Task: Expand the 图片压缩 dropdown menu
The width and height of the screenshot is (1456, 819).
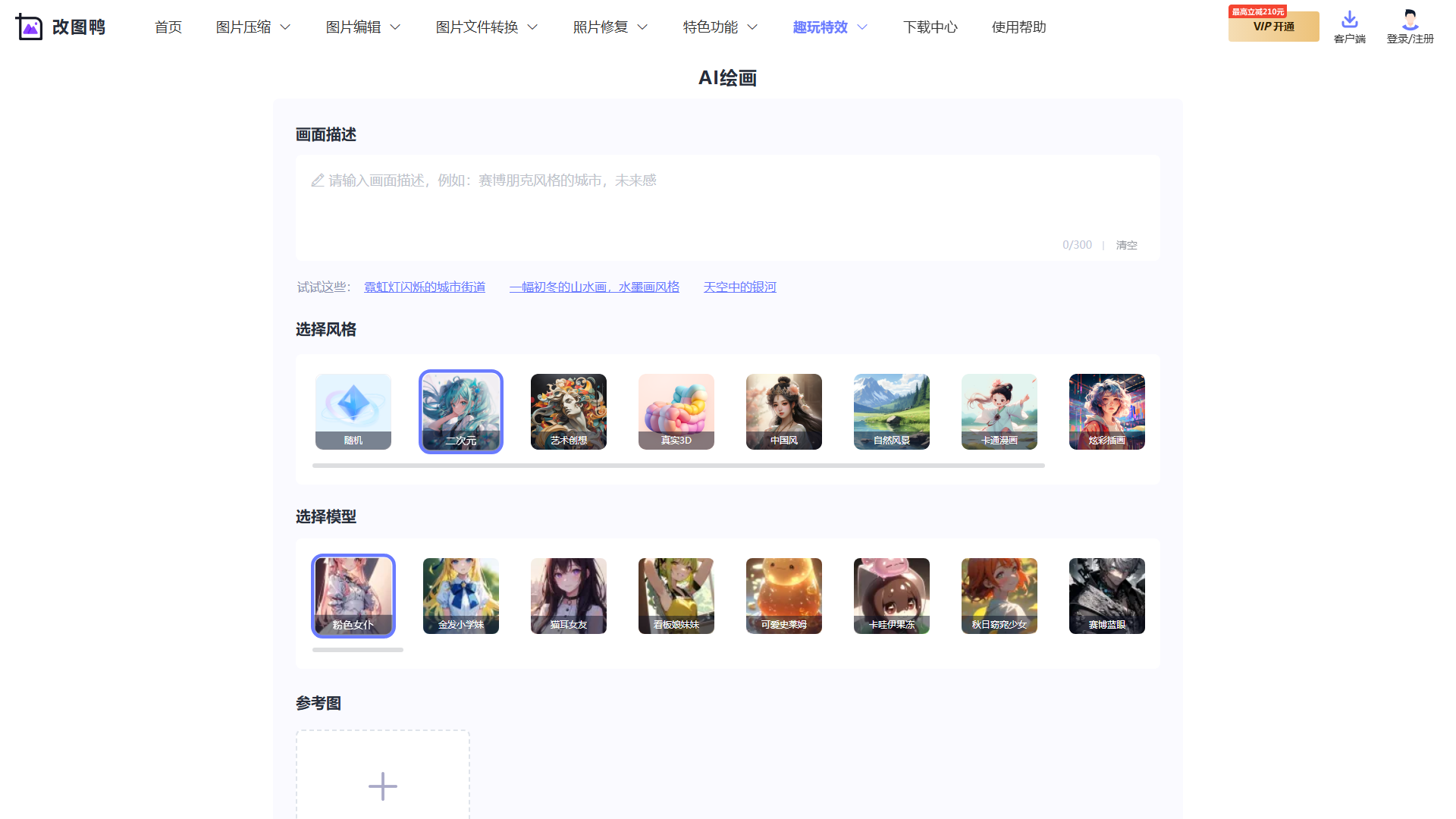Action: point(253,27)
